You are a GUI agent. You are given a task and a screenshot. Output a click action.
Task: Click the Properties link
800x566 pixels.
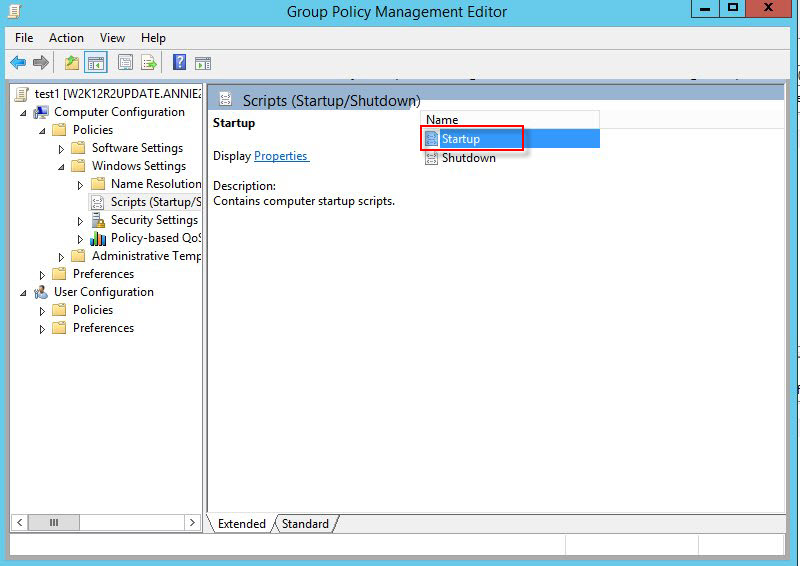coord(281,156)
